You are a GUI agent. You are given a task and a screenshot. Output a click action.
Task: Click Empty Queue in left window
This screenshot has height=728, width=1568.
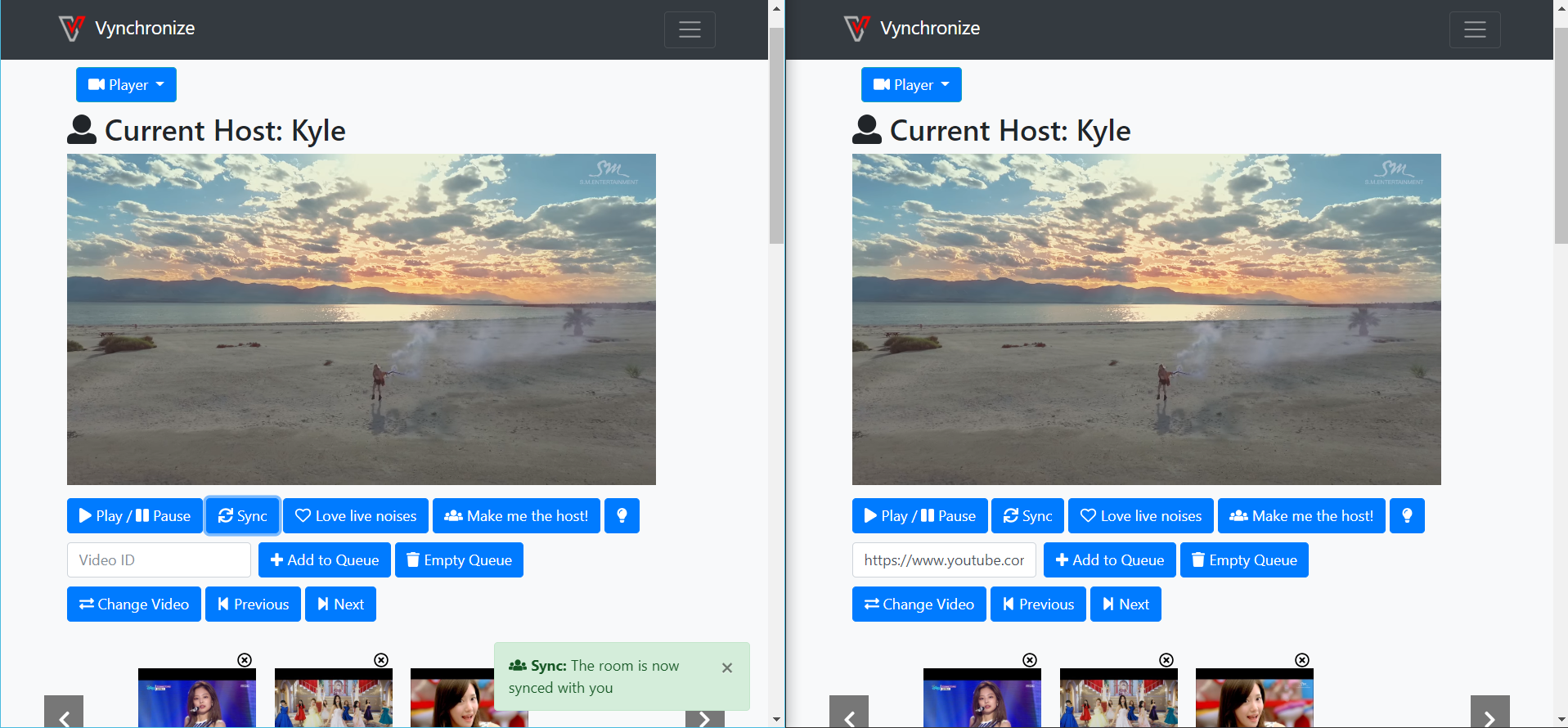[459, 559]
